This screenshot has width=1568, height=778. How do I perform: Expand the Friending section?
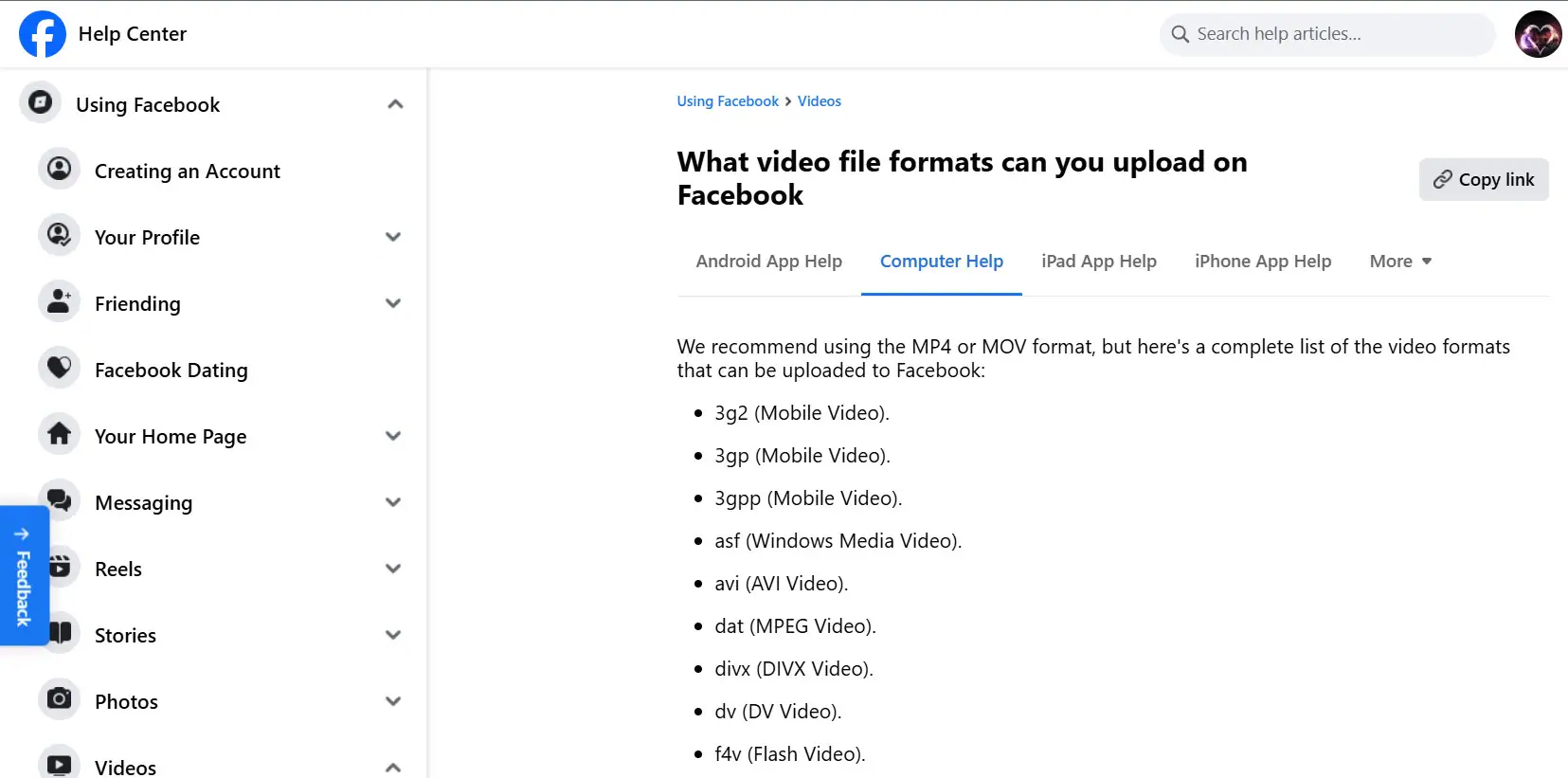(393, 303)
